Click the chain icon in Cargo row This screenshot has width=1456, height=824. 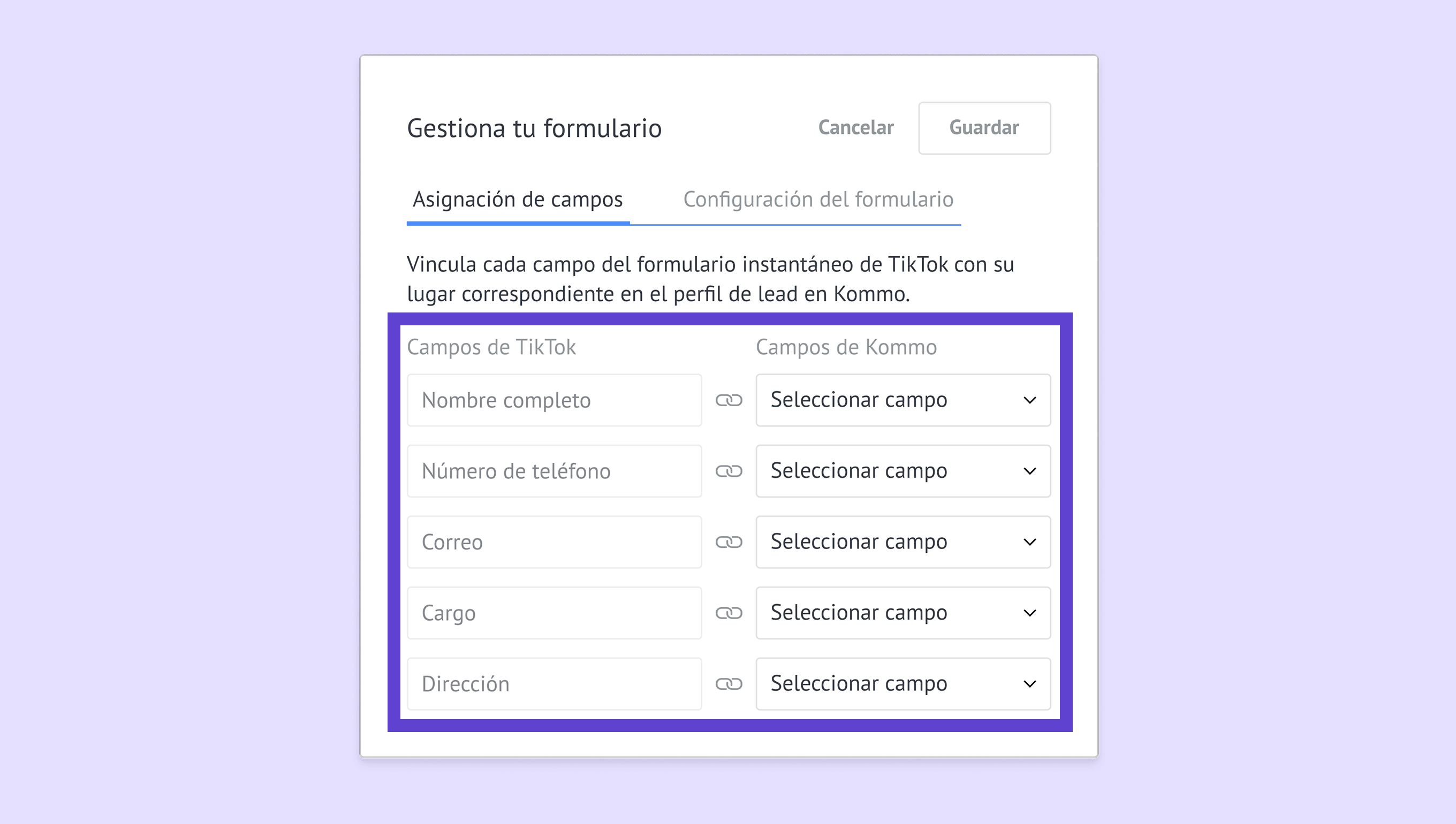[x=729, y=613]
